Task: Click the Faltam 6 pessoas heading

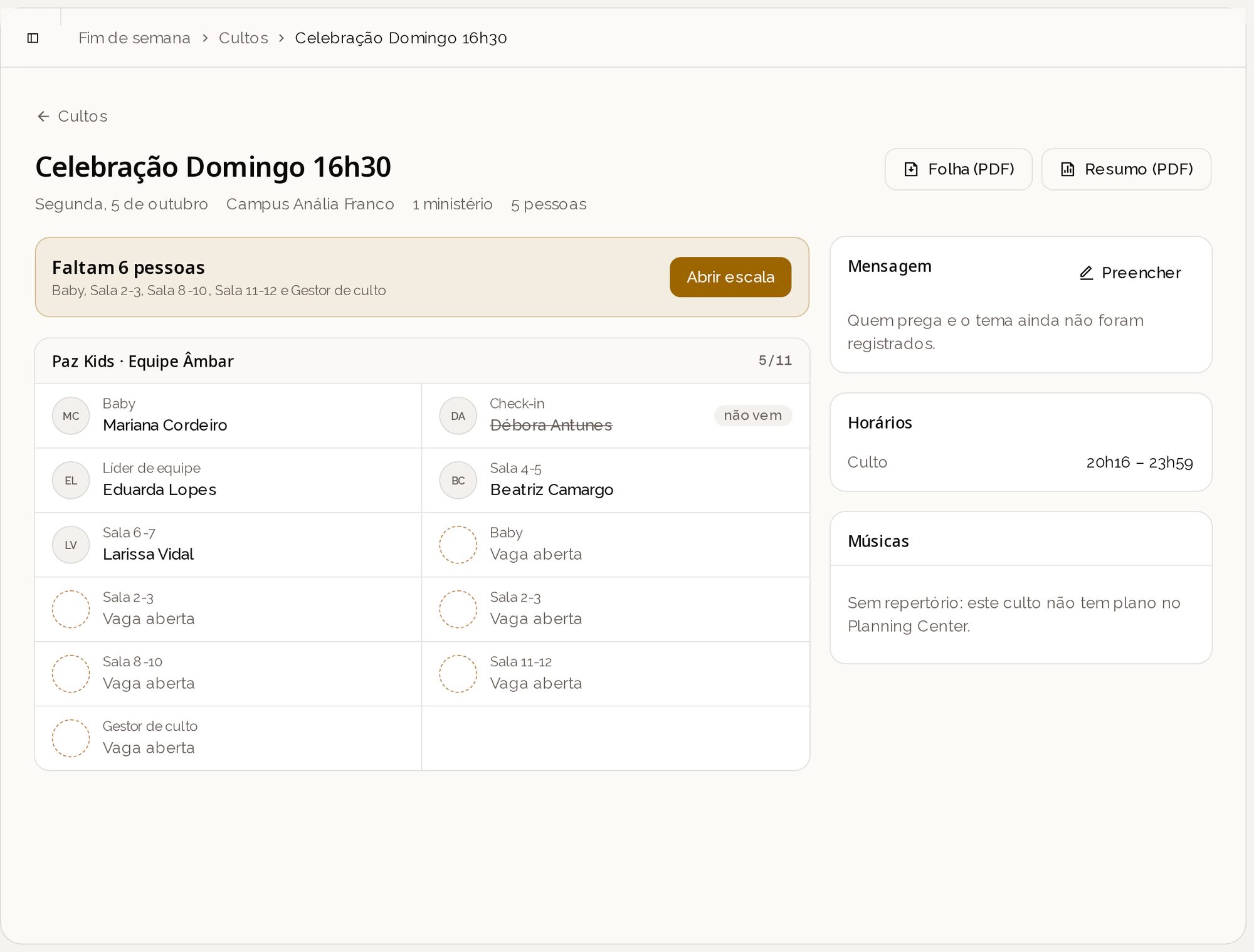Action: tap(129, 268)
